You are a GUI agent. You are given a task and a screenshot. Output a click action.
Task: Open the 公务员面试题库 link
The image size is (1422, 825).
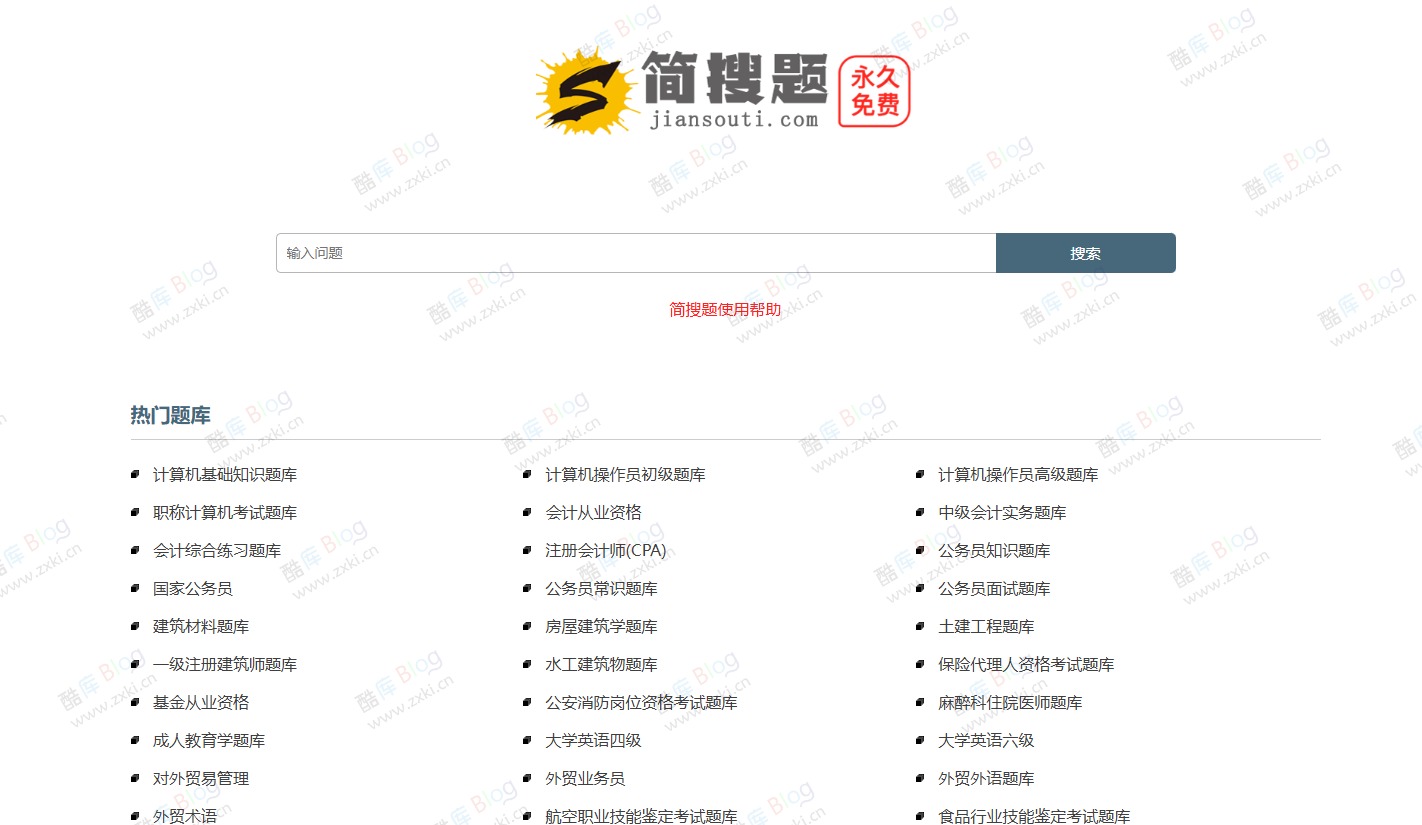[x=994, y=588]
